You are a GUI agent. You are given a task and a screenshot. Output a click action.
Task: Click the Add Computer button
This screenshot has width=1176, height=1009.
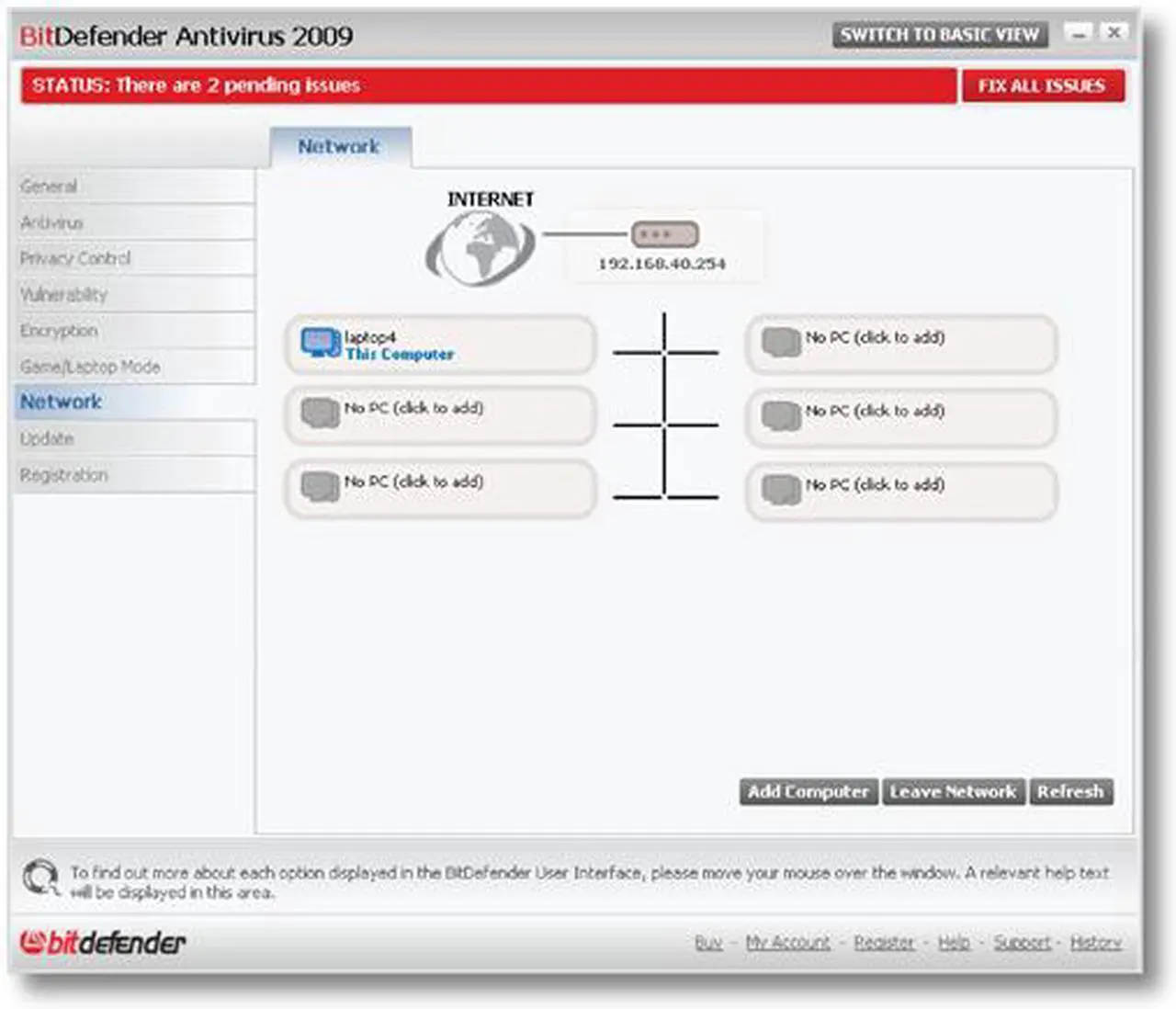point(808,791)
